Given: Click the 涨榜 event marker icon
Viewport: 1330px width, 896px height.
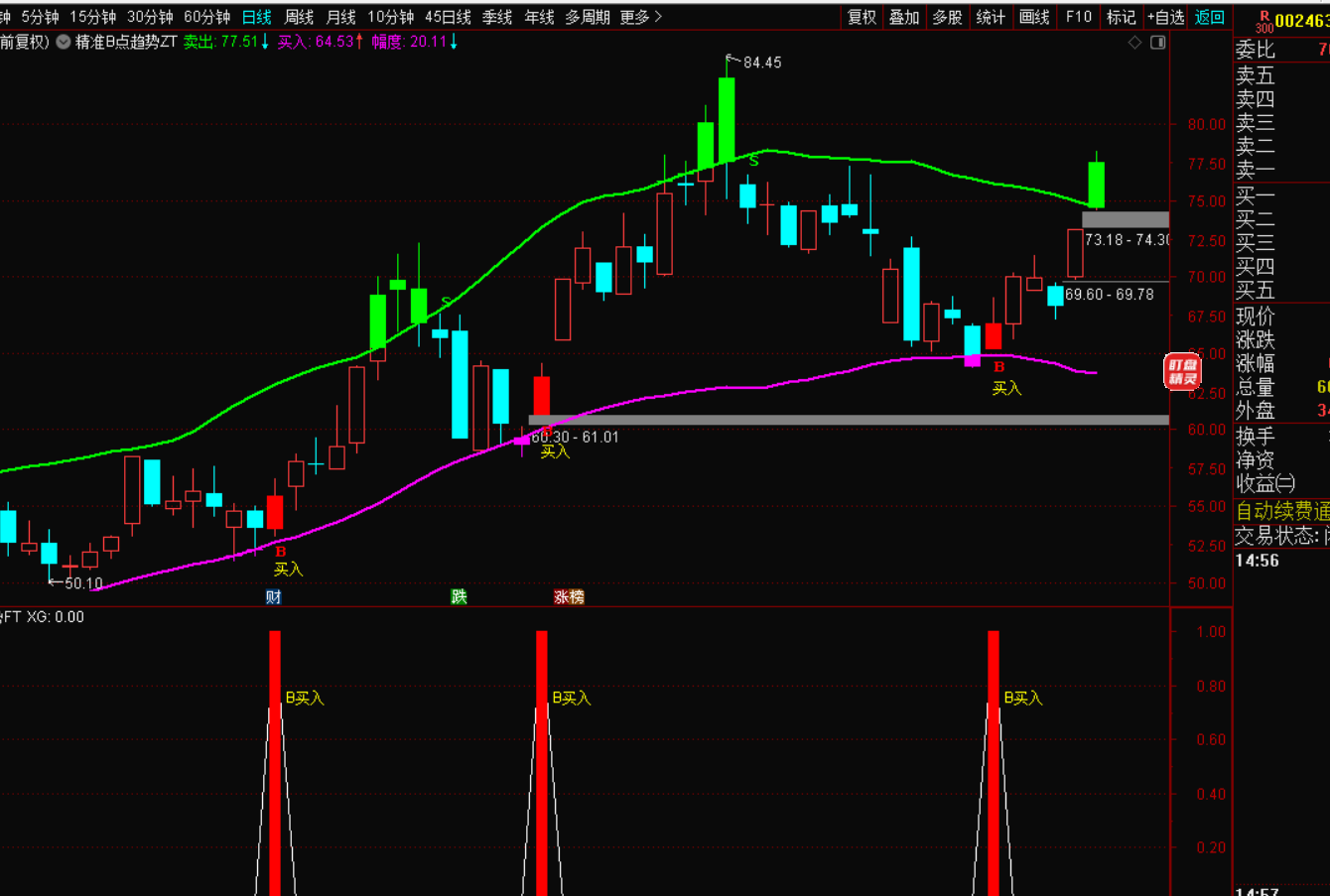Looking at the screenshot, I should (569, 596).
